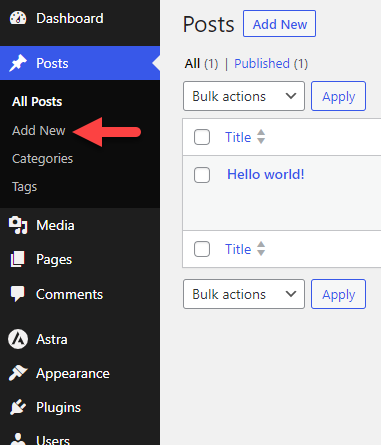Click the Add New button beside Posts heading
Image resolution: width=381 pixels, height=445 pixels.
tap(279, 24)
